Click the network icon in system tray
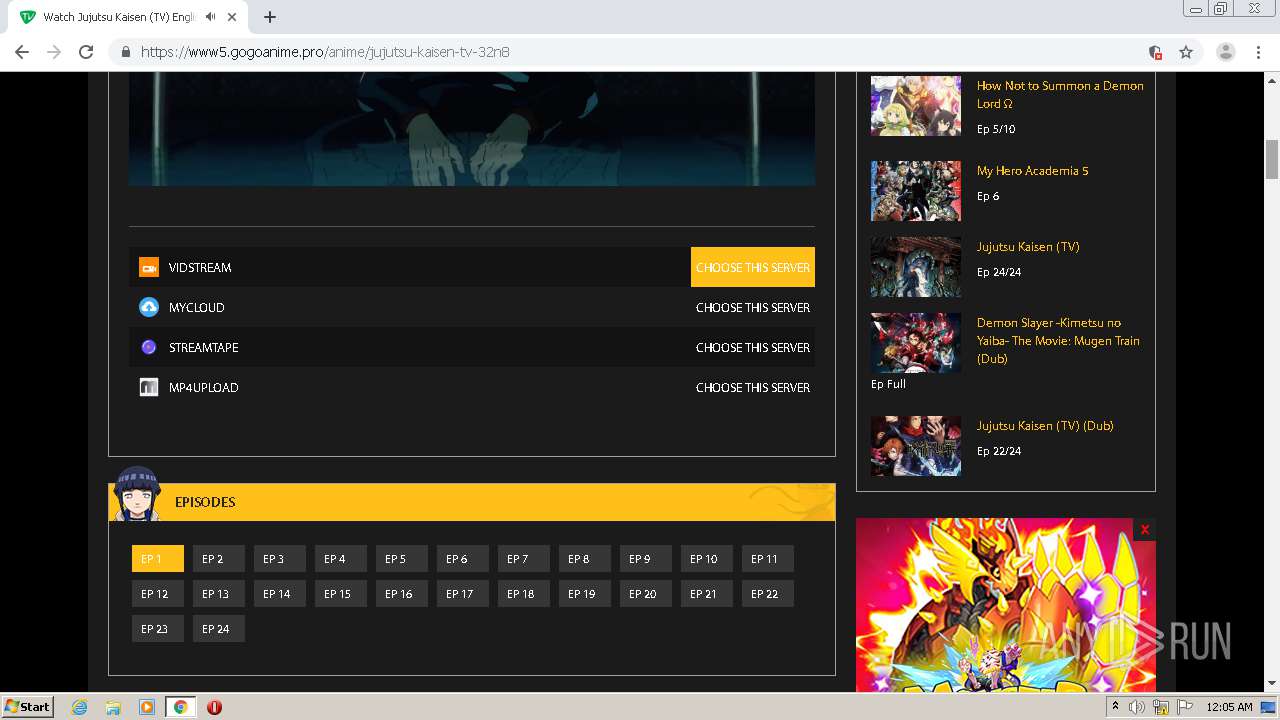Image resolution: width=1280 pixels, height=720 pixels. click(x=1161, y=707)
